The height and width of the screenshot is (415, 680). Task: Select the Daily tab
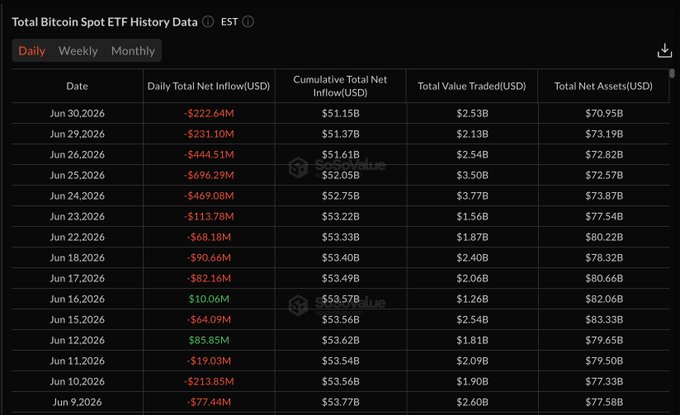32,51
